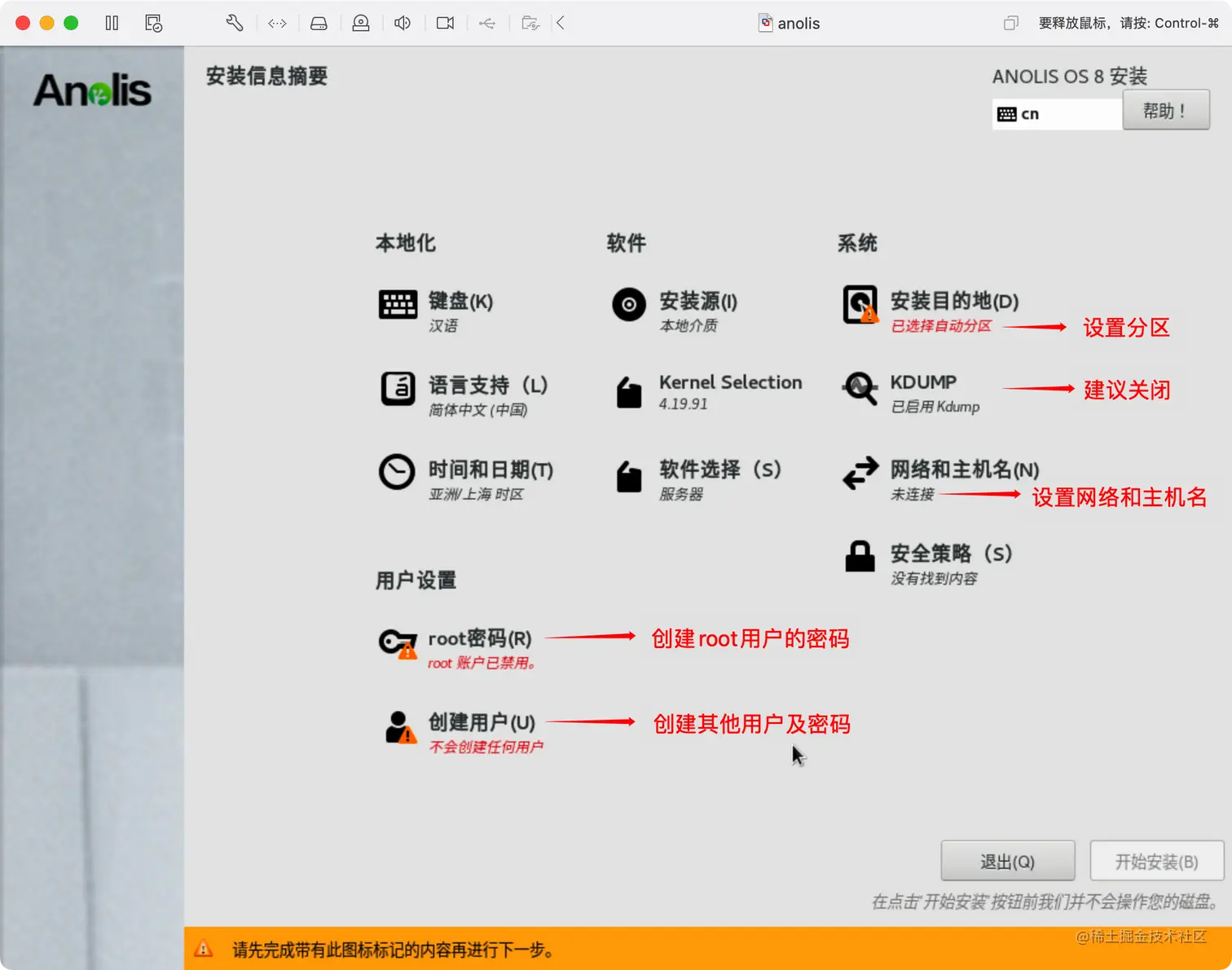Open 语言支持 (L) settings label
This screenshot has height=970, width=1232.
tap(488, 385)
